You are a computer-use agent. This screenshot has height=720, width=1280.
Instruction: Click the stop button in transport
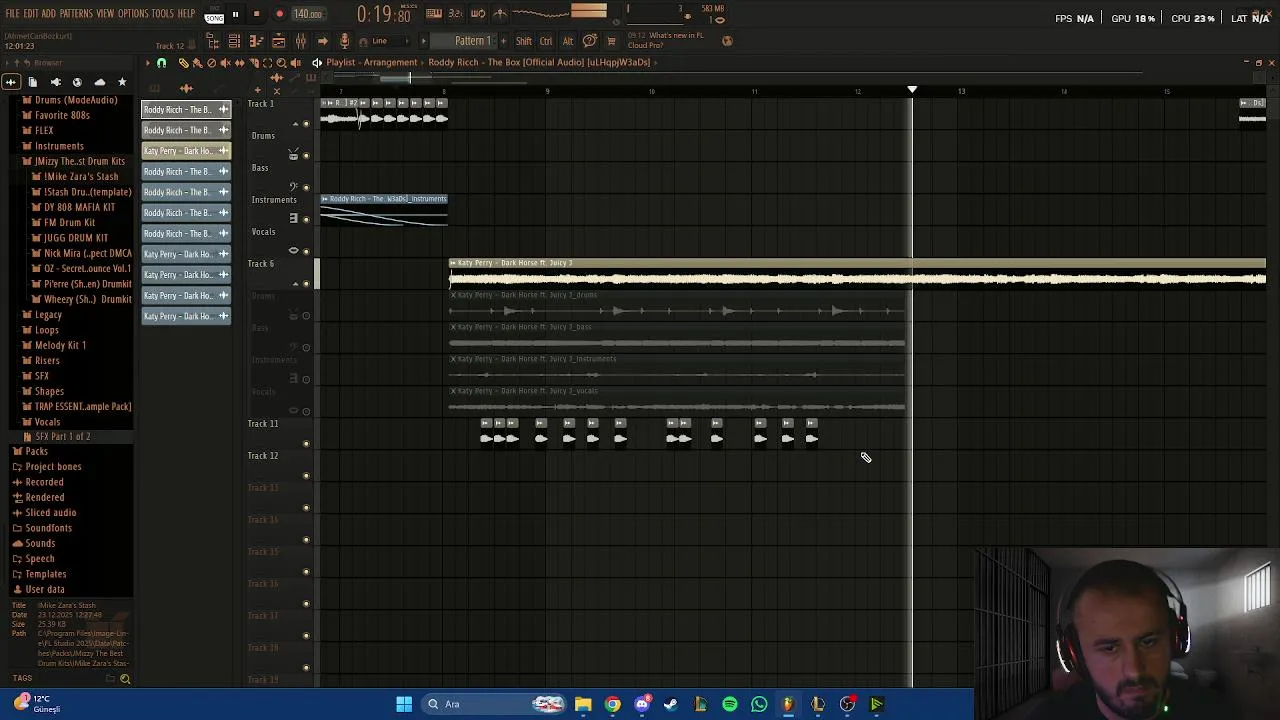[257, 15]
